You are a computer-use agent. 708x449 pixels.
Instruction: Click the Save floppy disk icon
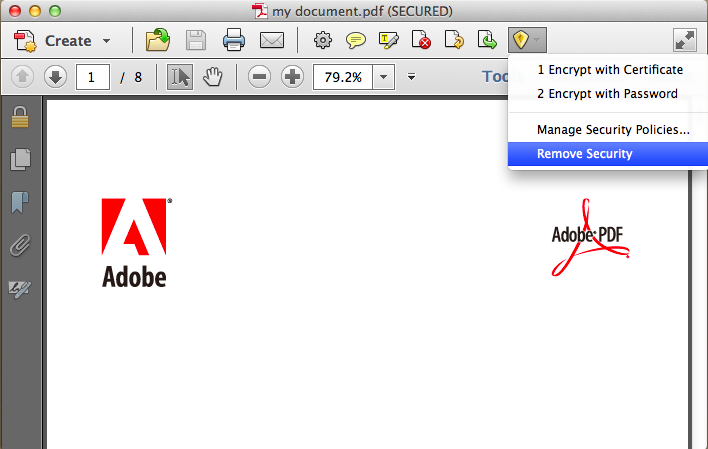pos(196,40)
